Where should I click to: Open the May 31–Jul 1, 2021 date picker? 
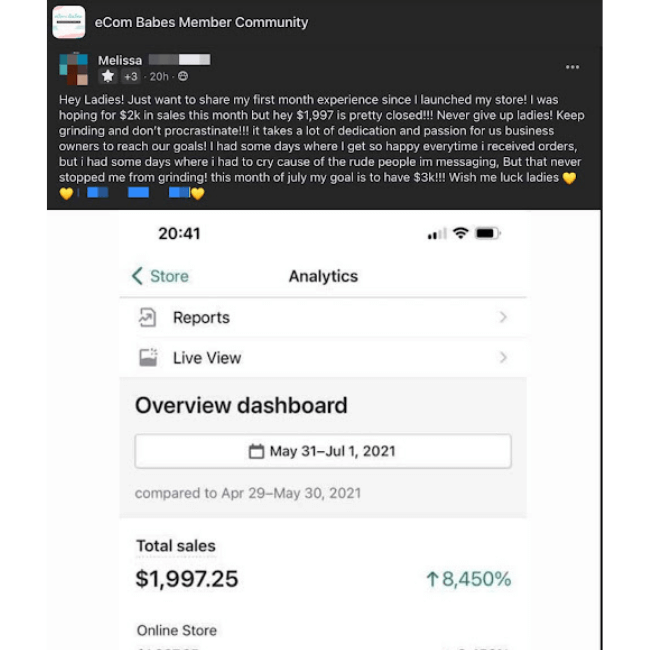[x=323, y=451]
